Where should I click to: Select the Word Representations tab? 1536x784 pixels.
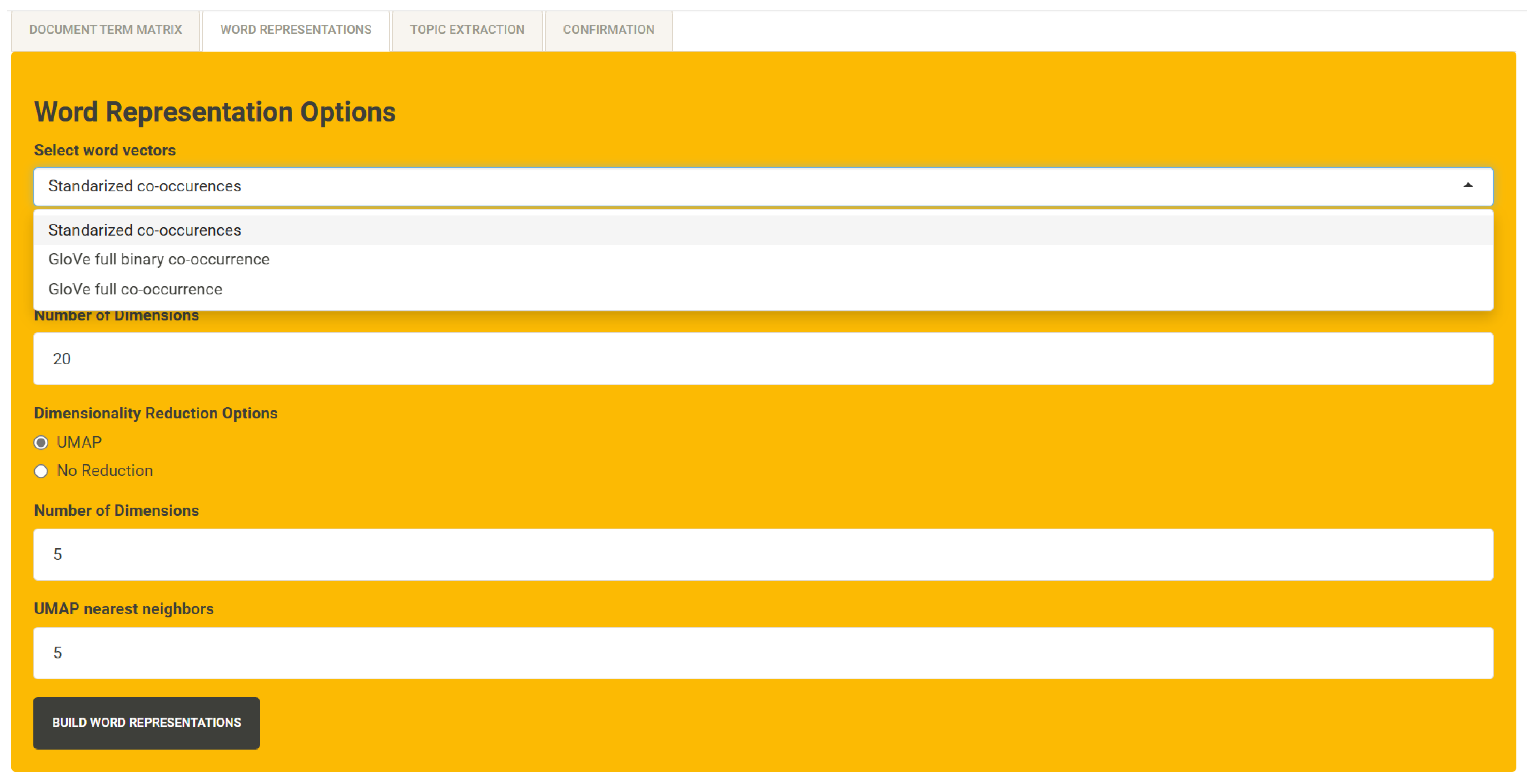tap(296, 30)
